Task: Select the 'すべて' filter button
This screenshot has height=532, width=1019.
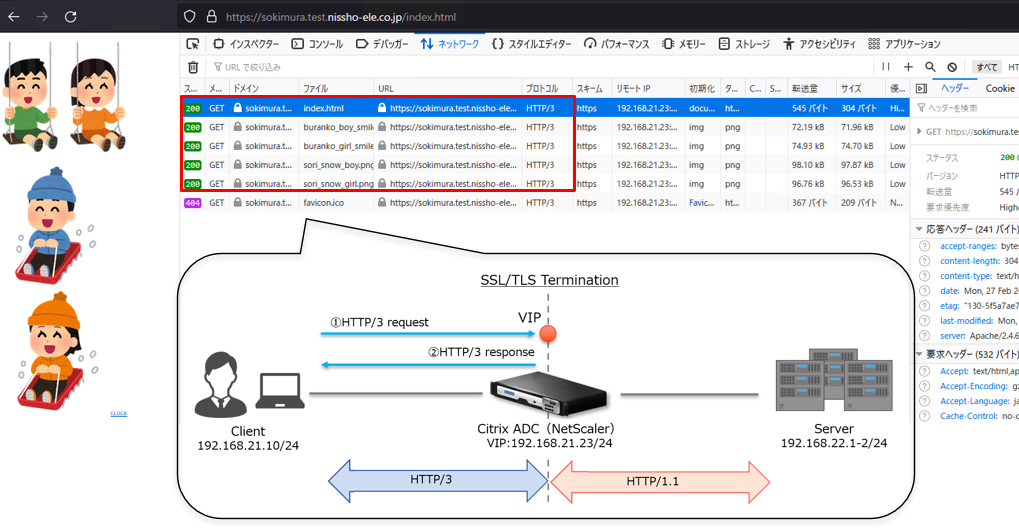Action: (x=986, y=67)
